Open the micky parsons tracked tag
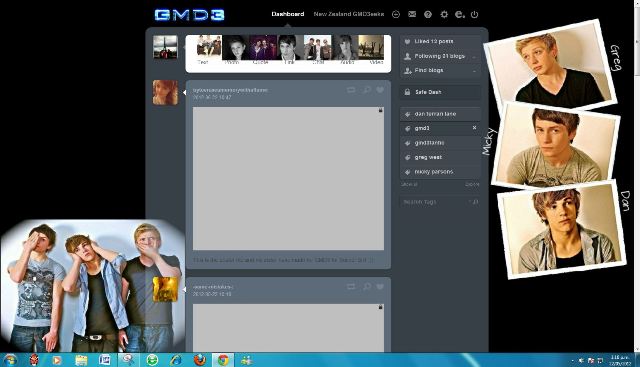 [x=440, y=172]
